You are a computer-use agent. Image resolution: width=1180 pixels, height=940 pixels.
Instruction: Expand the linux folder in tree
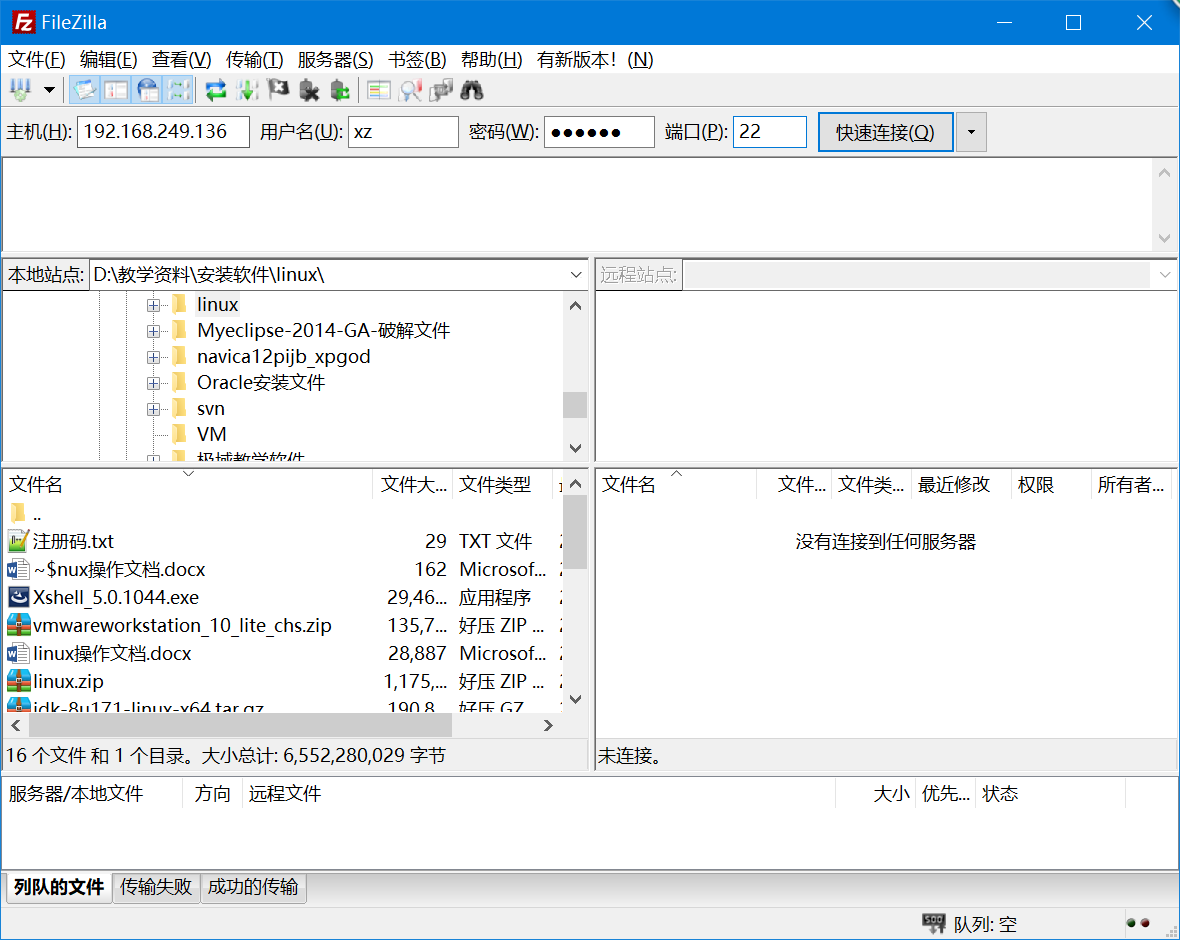[154, 305]
